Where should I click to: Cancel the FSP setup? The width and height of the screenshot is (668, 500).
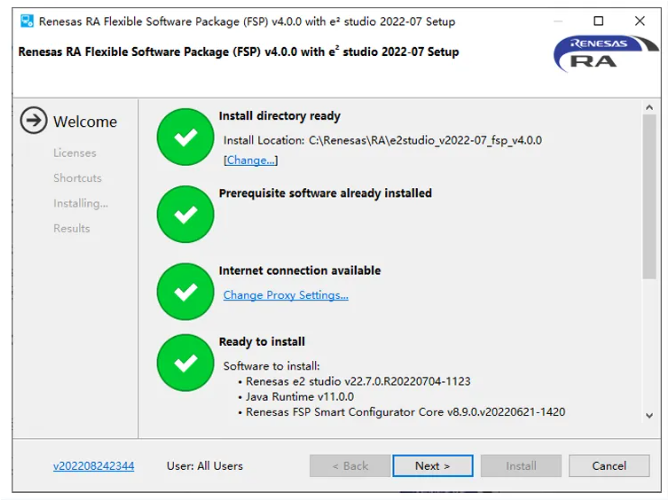coord(609,466)
